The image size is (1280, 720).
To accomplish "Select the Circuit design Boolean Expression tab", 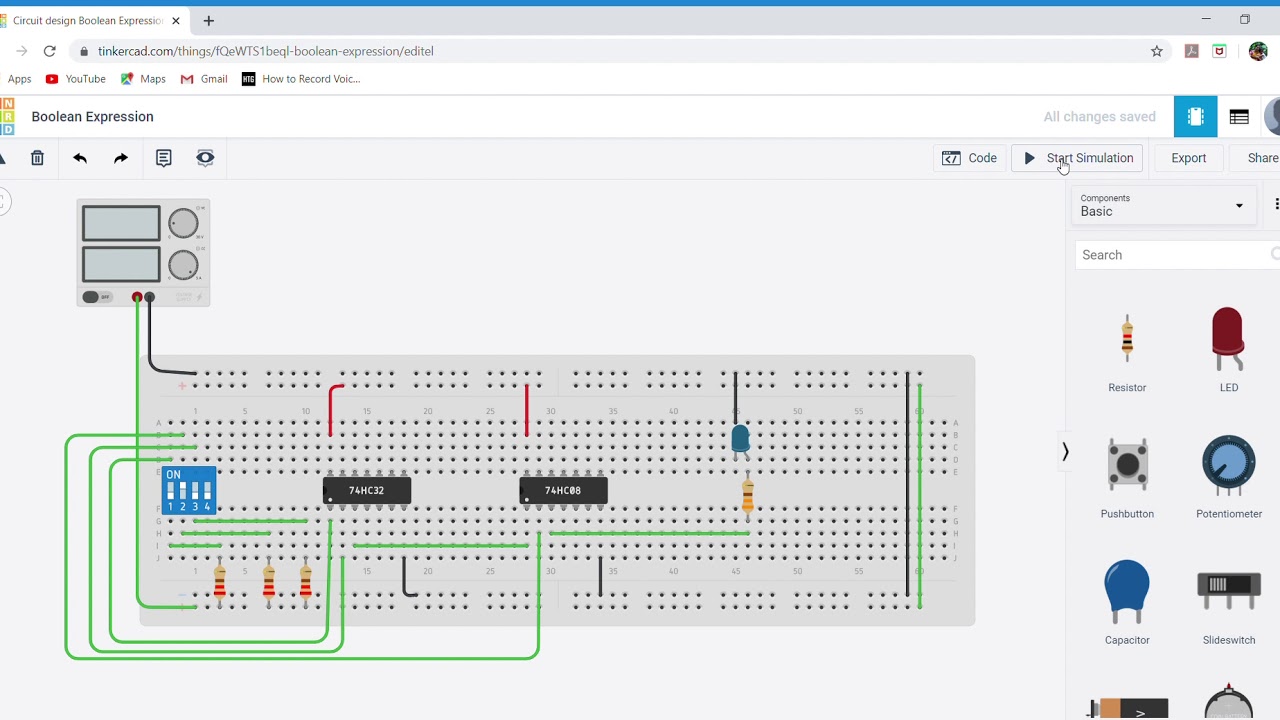I will 90,20.
